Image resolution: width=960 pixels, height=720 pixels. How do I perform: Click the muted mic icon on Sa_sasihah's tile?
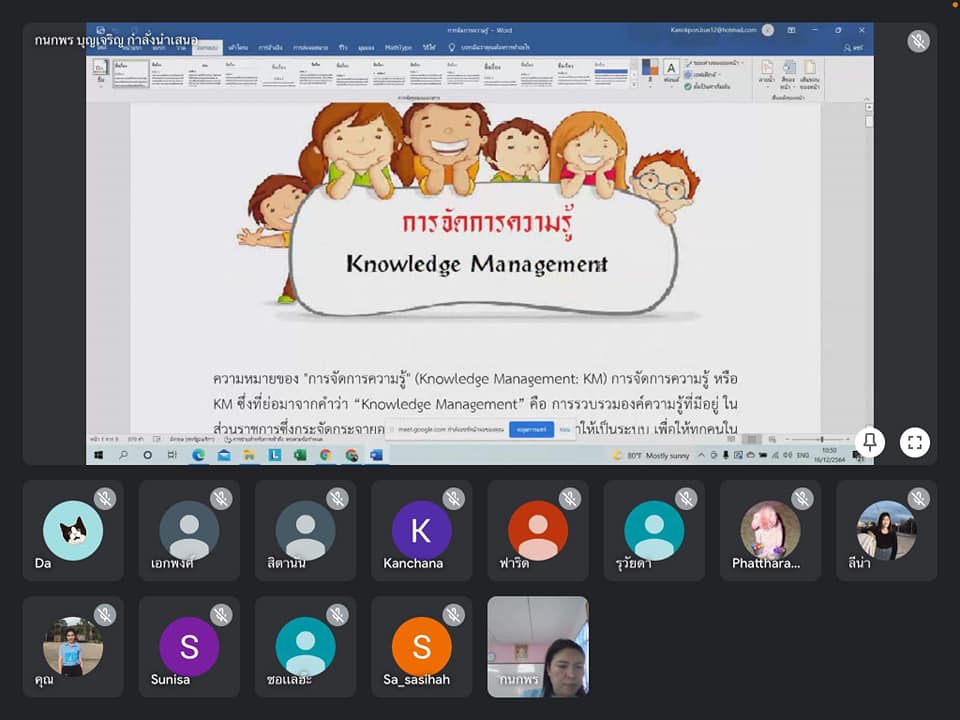454,615
